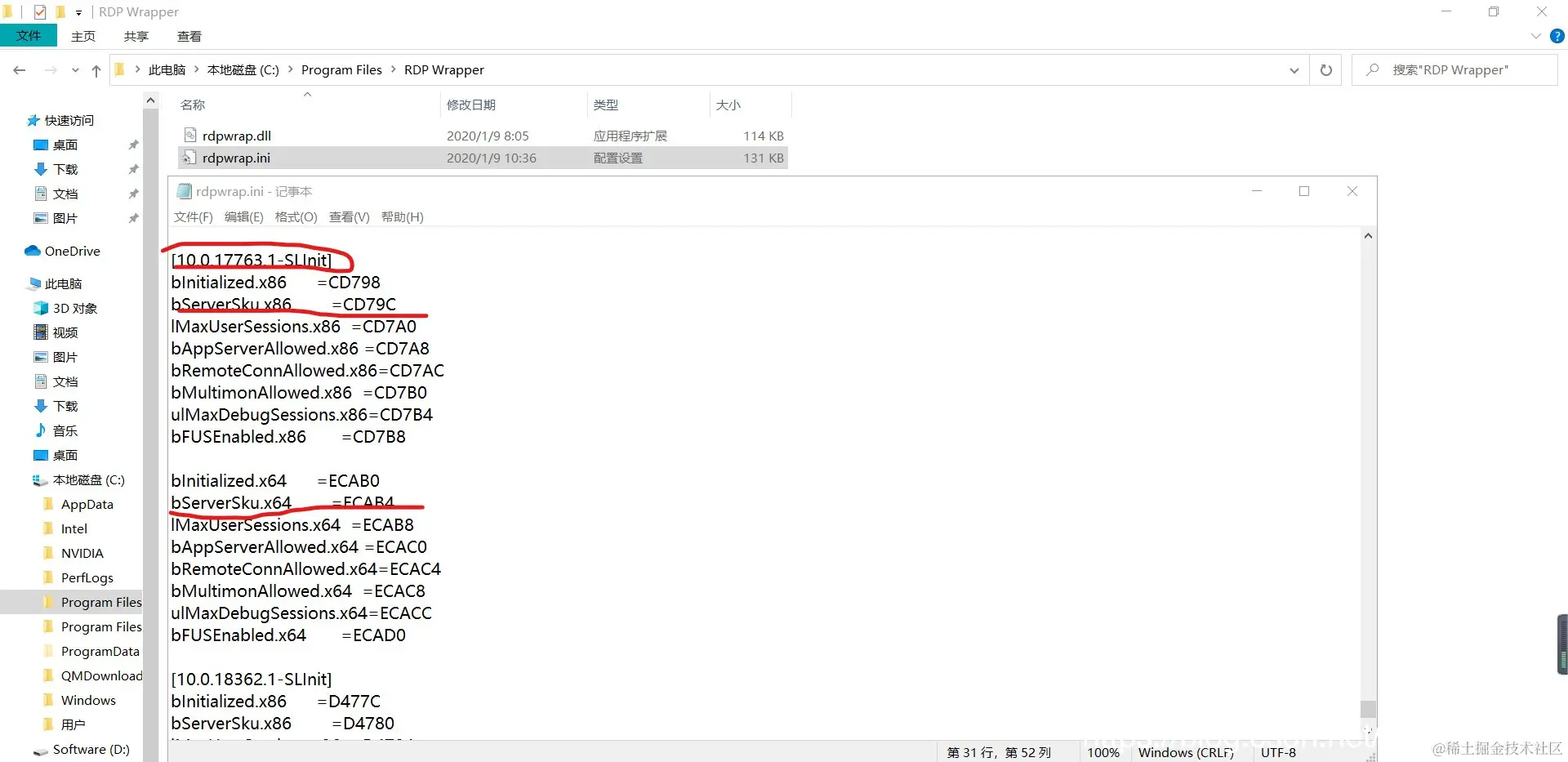Open 音乐 folder in sidebar
1568x762 pixels.
65,430
